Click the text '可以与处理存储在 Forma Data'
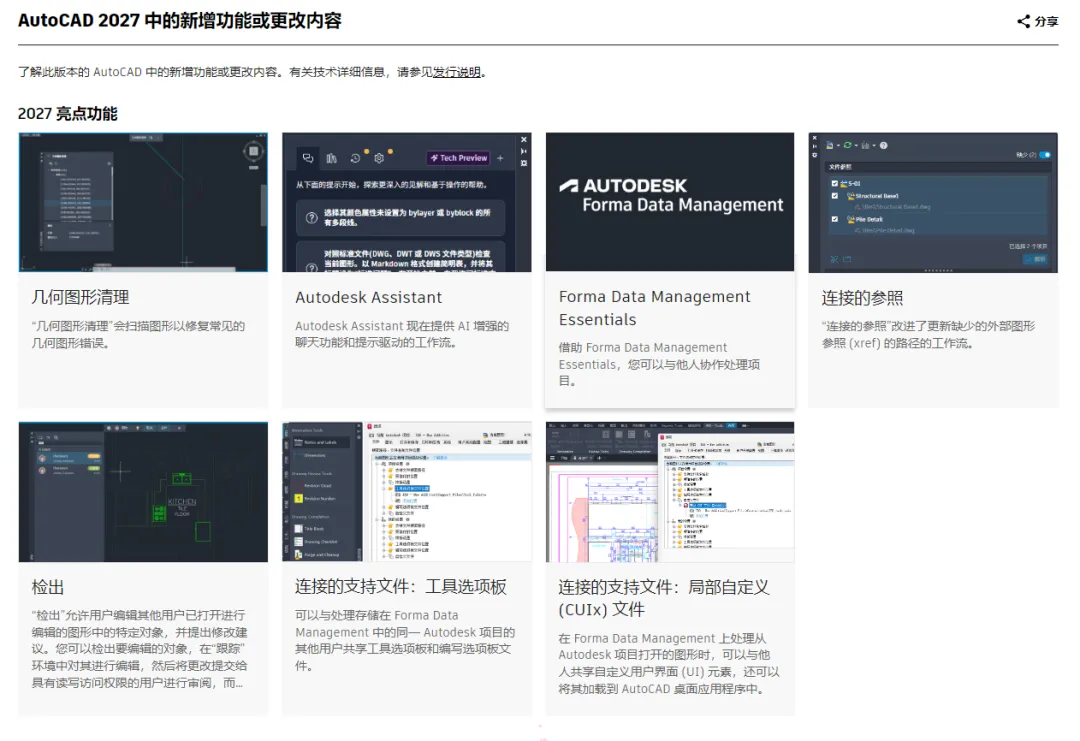The height and width of the screenshot is (741, 1080). coord(376,615)
